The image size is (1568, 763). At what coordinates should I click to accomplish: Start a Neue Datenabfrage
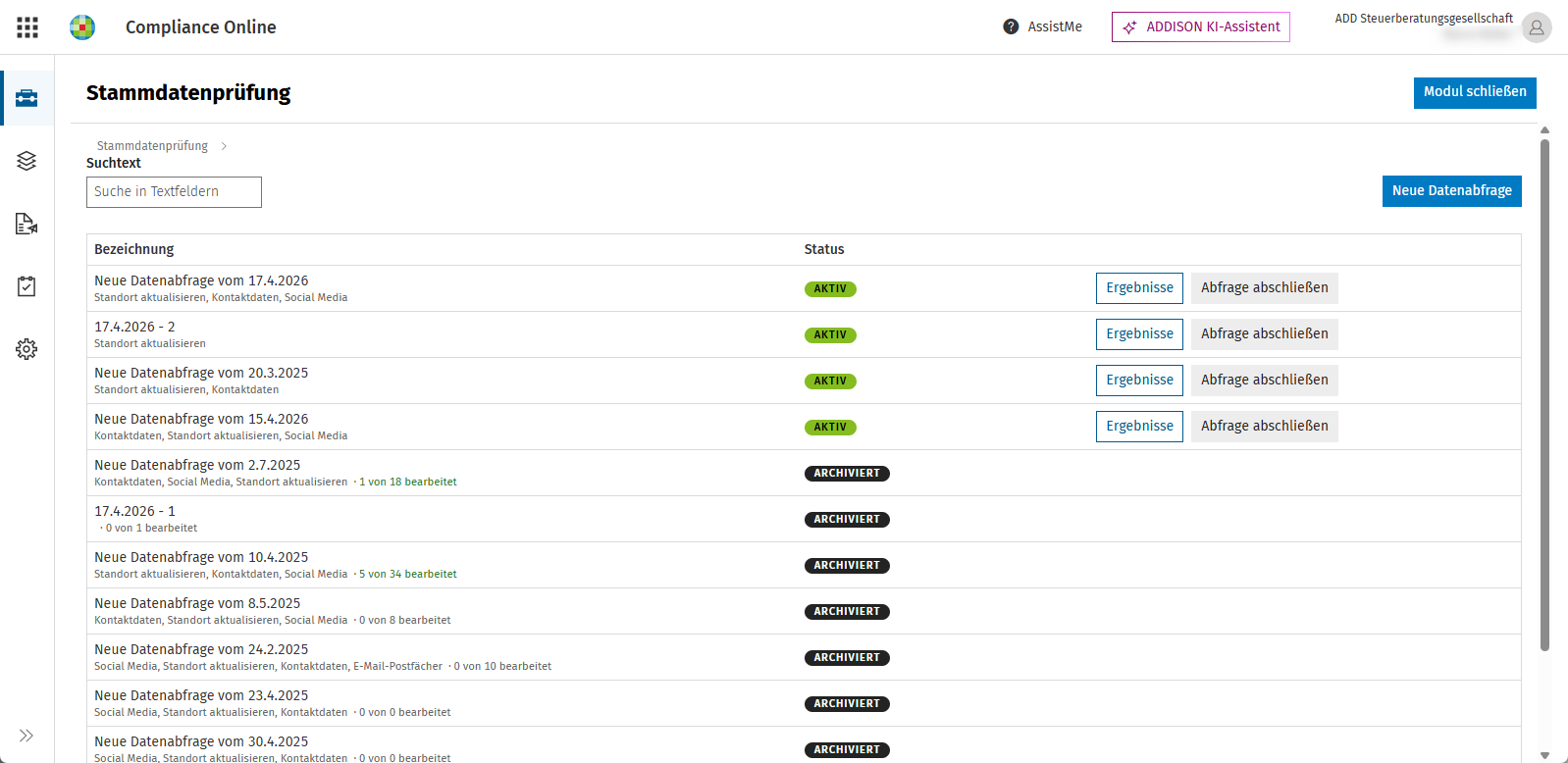click(1452, 191)
